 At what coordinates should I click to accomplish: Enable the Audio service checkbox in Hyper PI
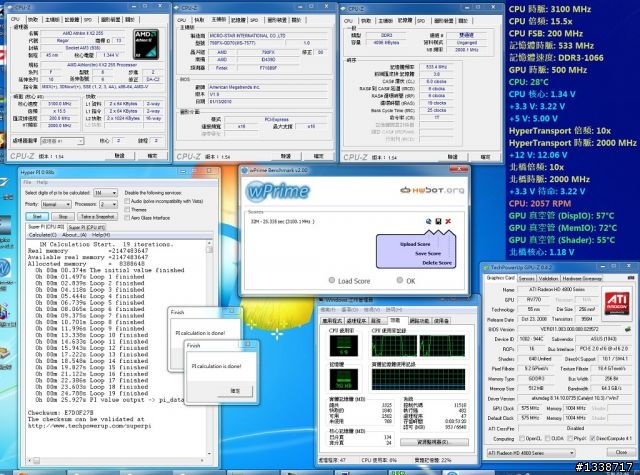(127, 201)
